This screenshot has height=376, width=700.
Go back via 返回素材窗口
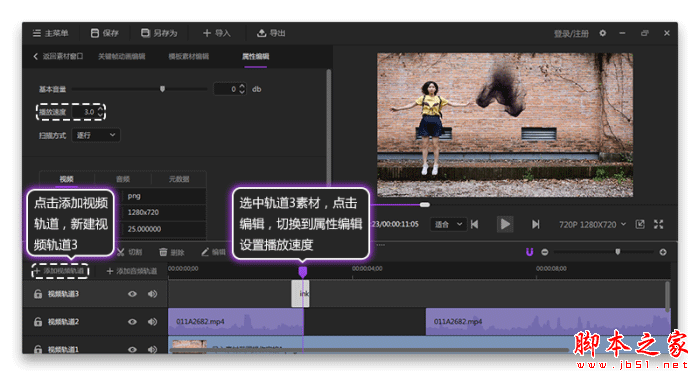tap(58, 56)
